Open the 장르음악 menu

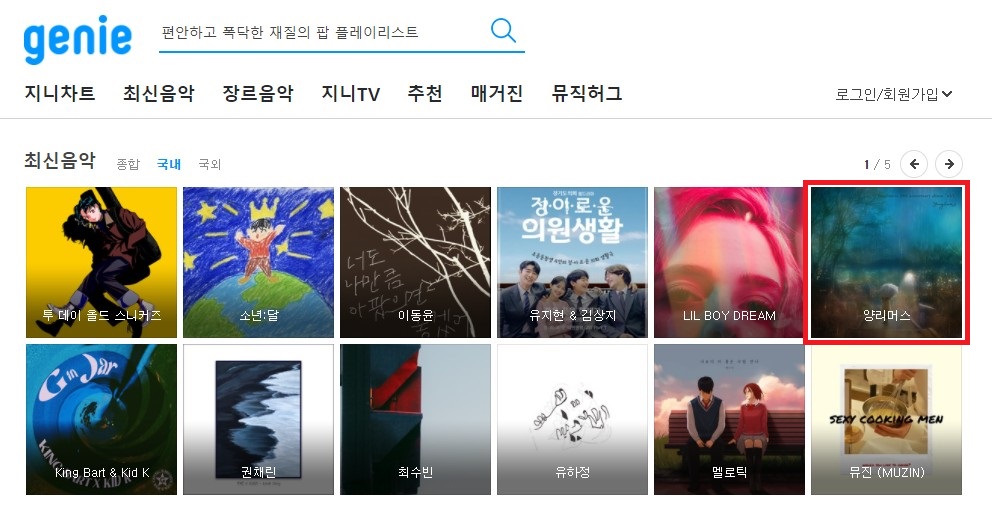click(x=258, y=94)
